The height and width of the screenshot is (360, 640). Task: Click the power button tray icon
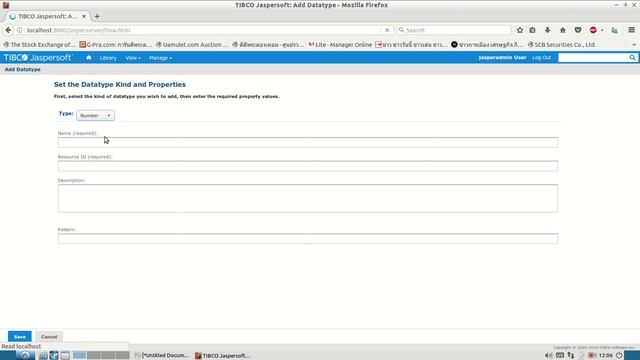point(619,356)
